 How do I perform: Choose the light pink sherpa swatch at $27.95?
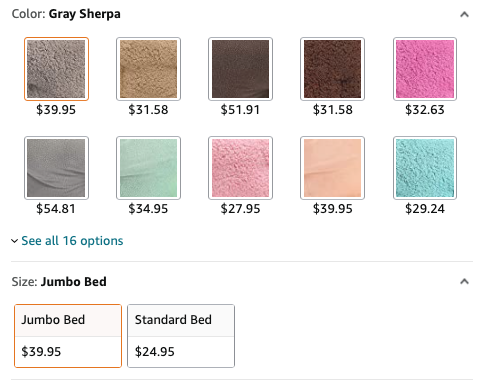(x=240, y=168)
